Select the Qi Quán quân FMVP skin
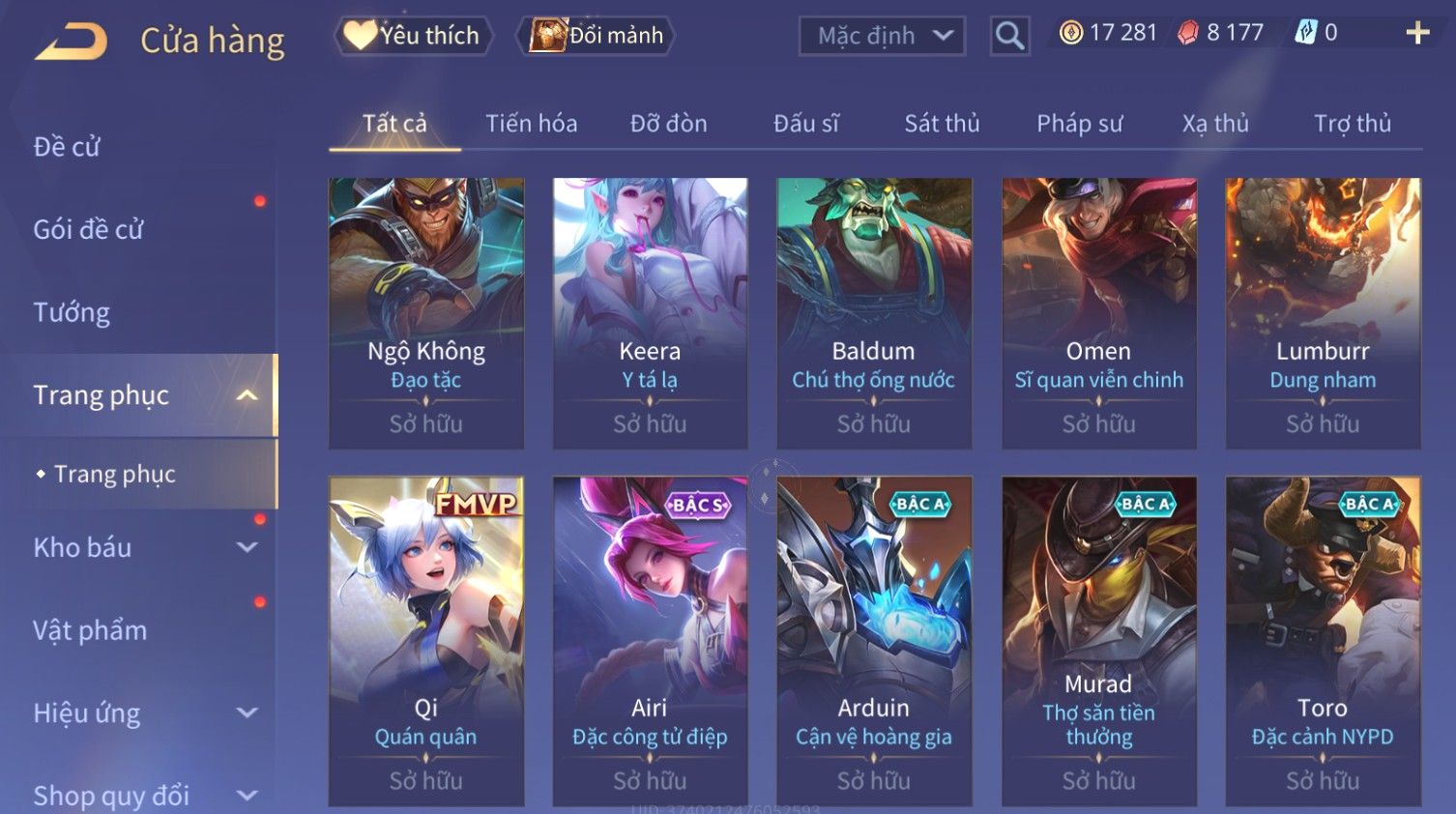The width and height of the screenshot is (1456, 814). pos(426,641)
